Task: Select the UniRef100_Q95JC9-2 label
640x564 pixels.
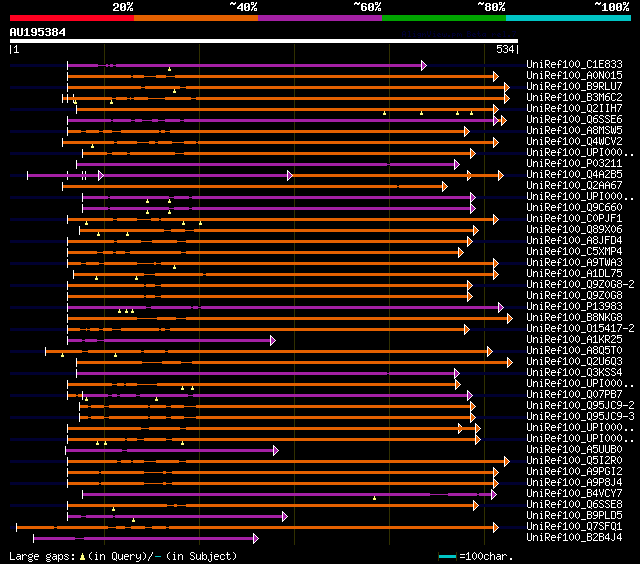Action: pos(580,406)
